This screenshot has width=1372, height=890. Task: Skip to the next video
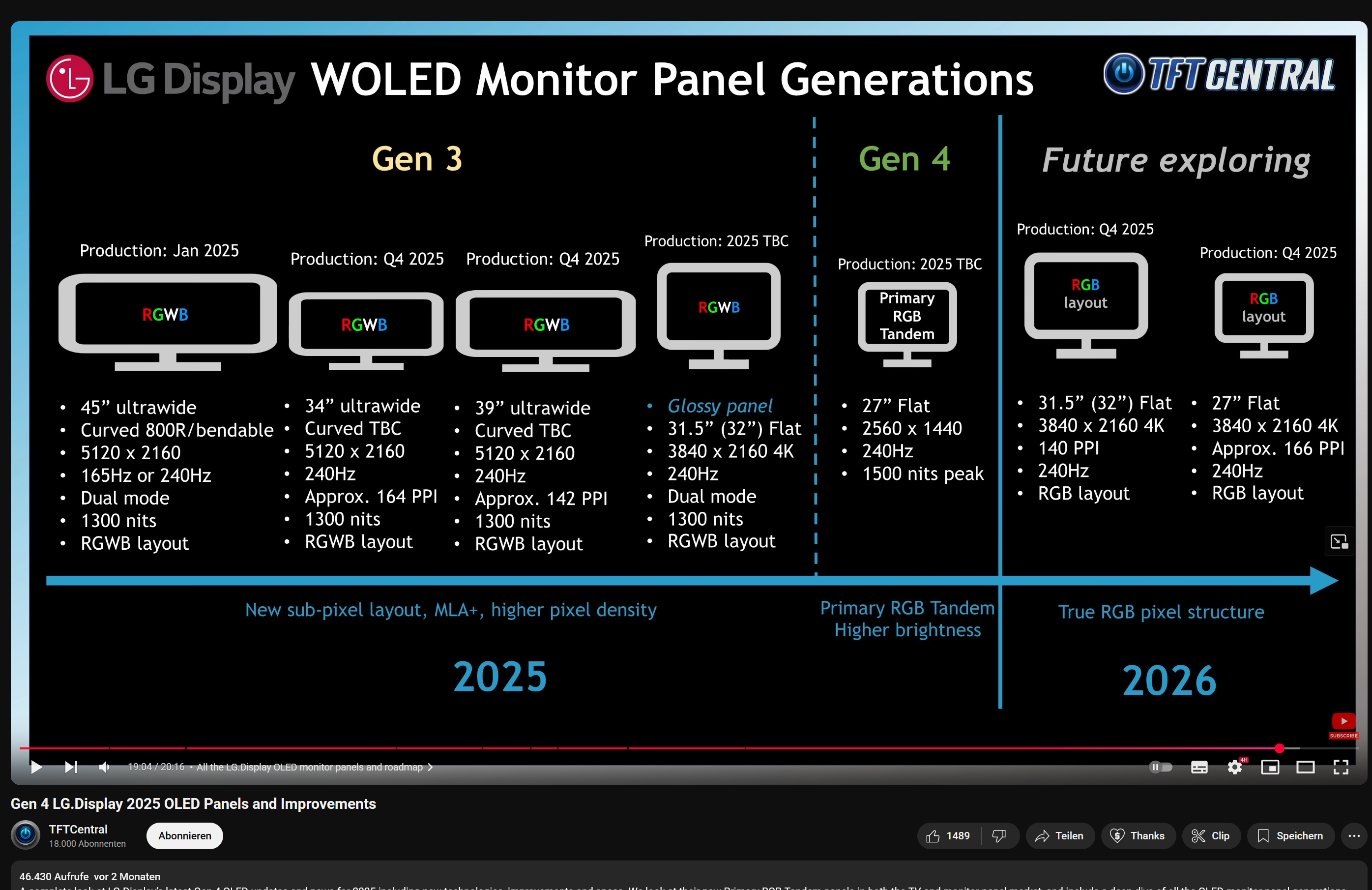[71, 767]
